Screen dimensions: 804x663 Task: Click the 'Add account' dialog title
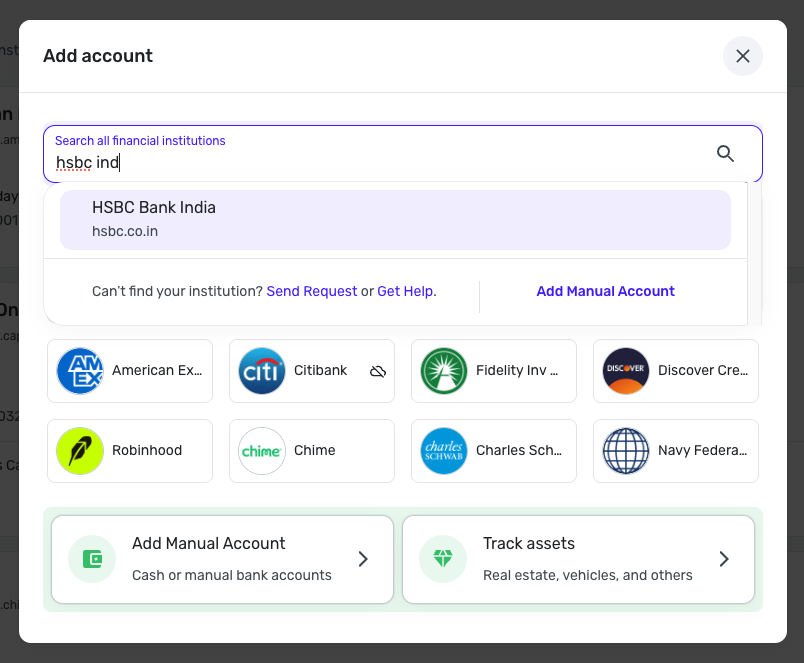tap(98, 55)
